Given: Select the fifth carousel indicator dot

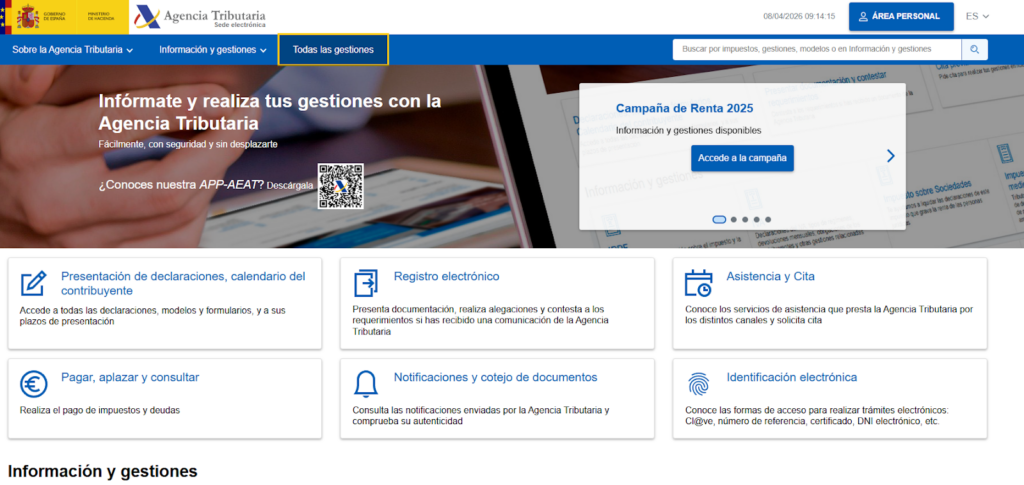Looking at the screenshot, I should pos(768,220).
